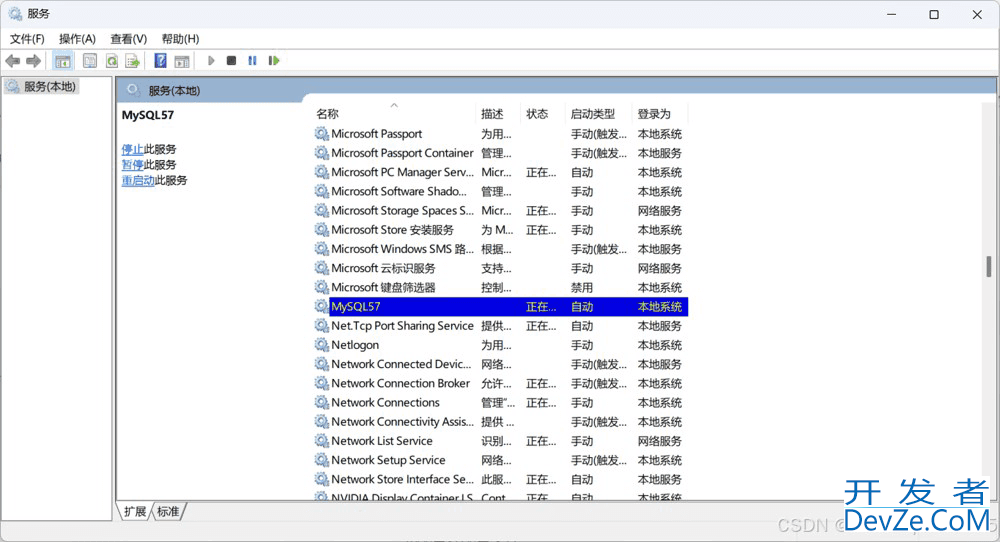This screenshot has width=1000, height=542.
Task: Click the gear icon of Microsoft Passport
Action: click(321, 134)
